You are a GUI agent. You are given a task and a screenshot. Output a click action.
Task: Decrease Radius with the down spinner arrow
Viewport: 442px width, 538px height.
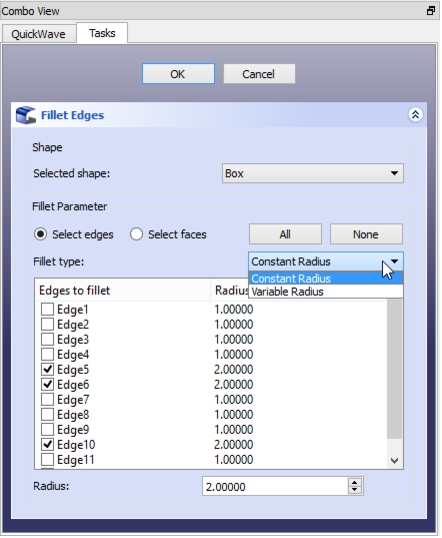[355, 491]
